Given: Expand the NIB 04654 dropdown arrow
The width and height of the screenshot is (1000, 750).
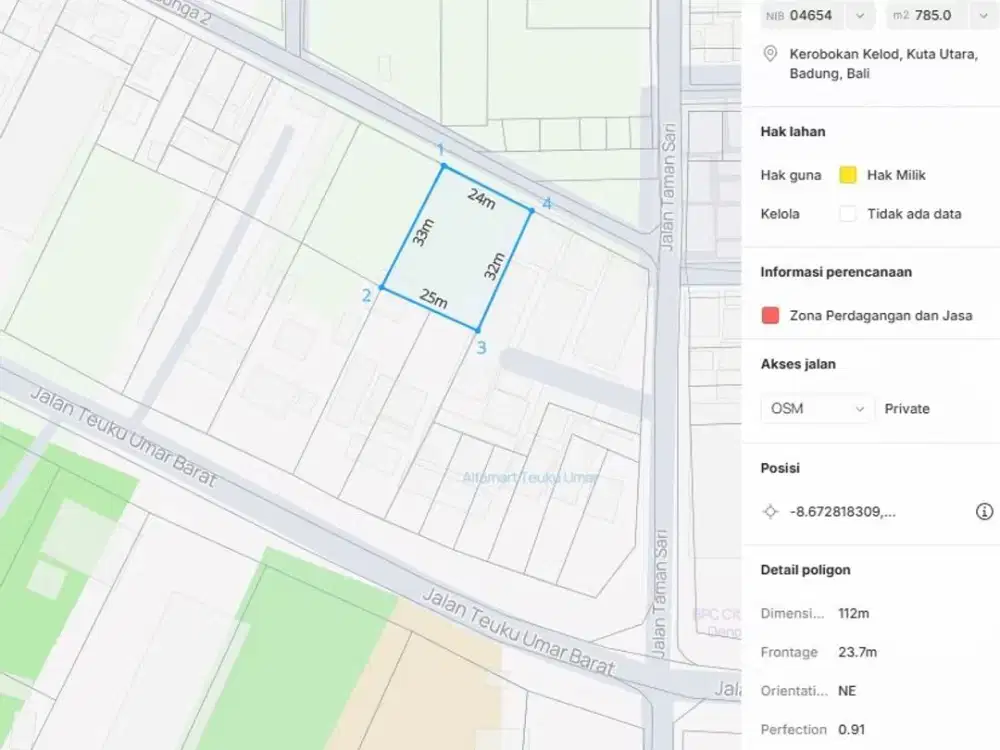Looking at the screenshot, I should (x=859, y=16).
